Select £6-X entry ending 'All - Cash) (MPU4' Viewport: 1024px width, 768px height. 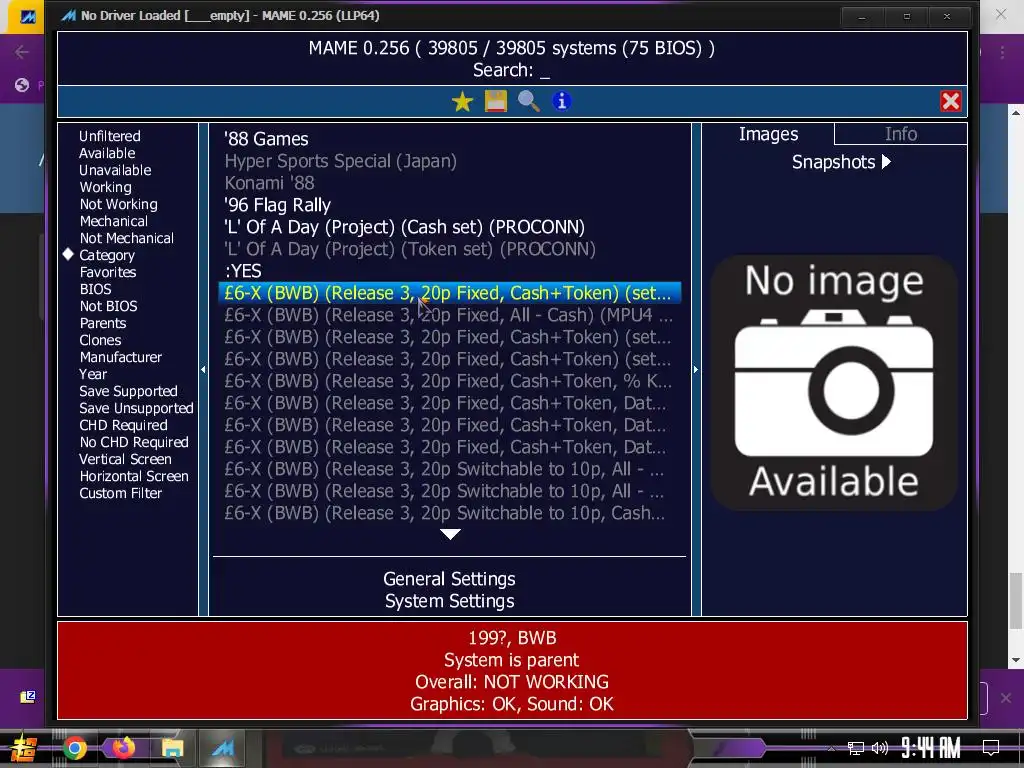(x=448, y=315)
